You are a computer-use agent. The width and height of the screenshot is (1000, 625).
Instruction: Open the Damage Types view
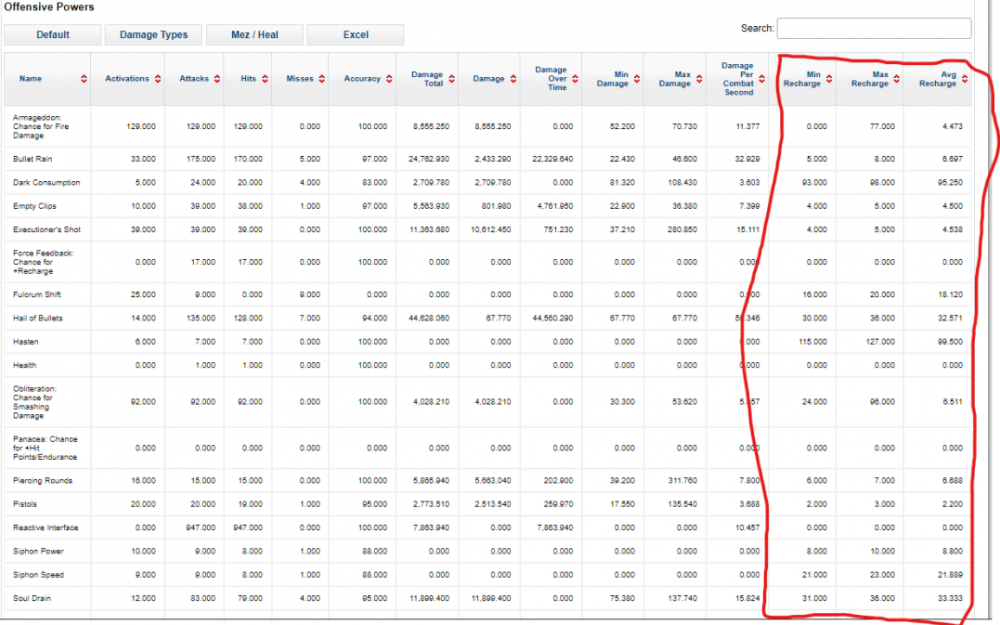tap(154, 35)
